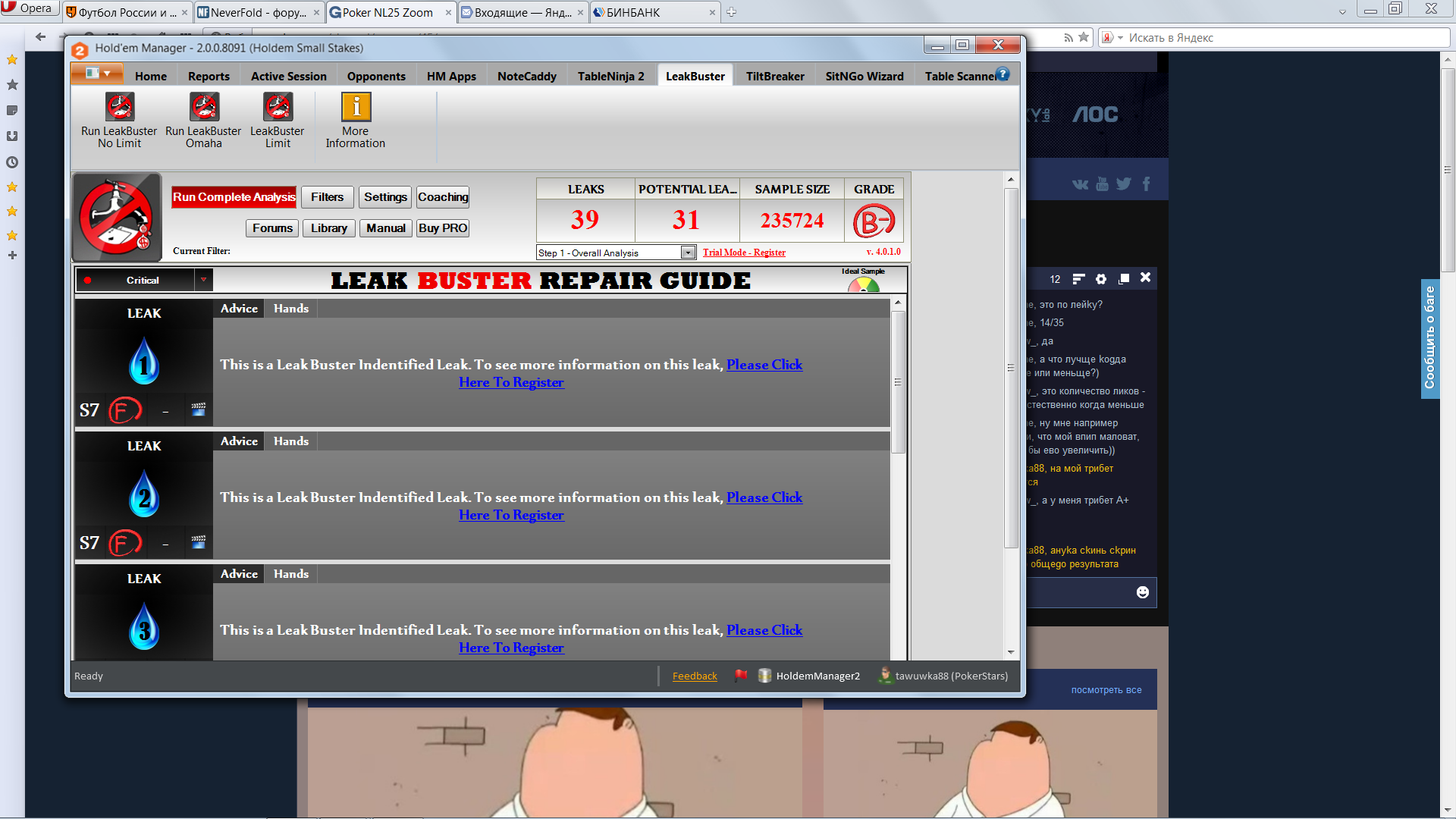Expand the Critical severity dropdown arrow
The image size is (1456, 819).
(203, 281)
